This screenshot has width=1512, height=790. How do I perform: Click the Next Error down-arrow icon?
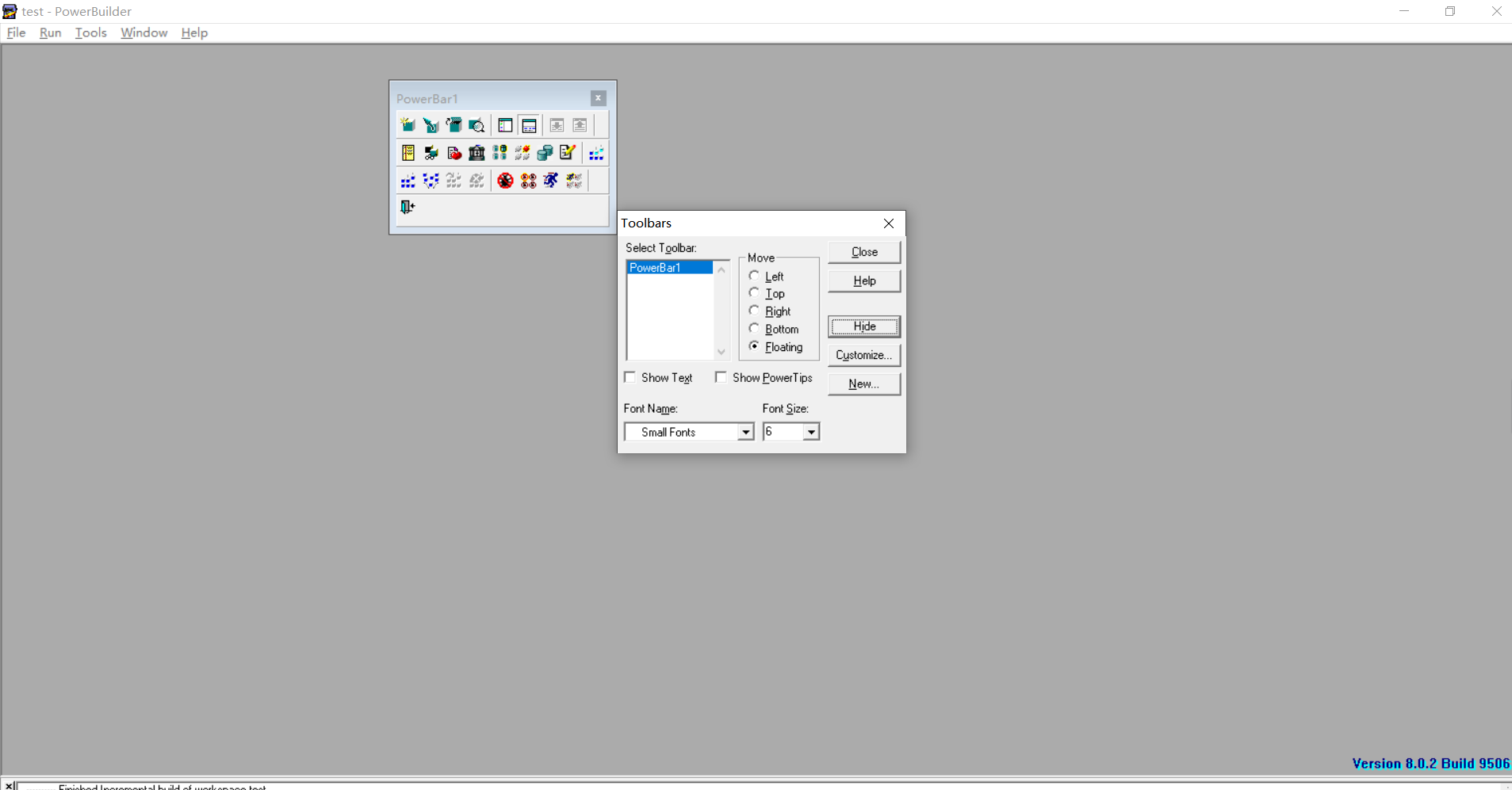pos(557,125)
